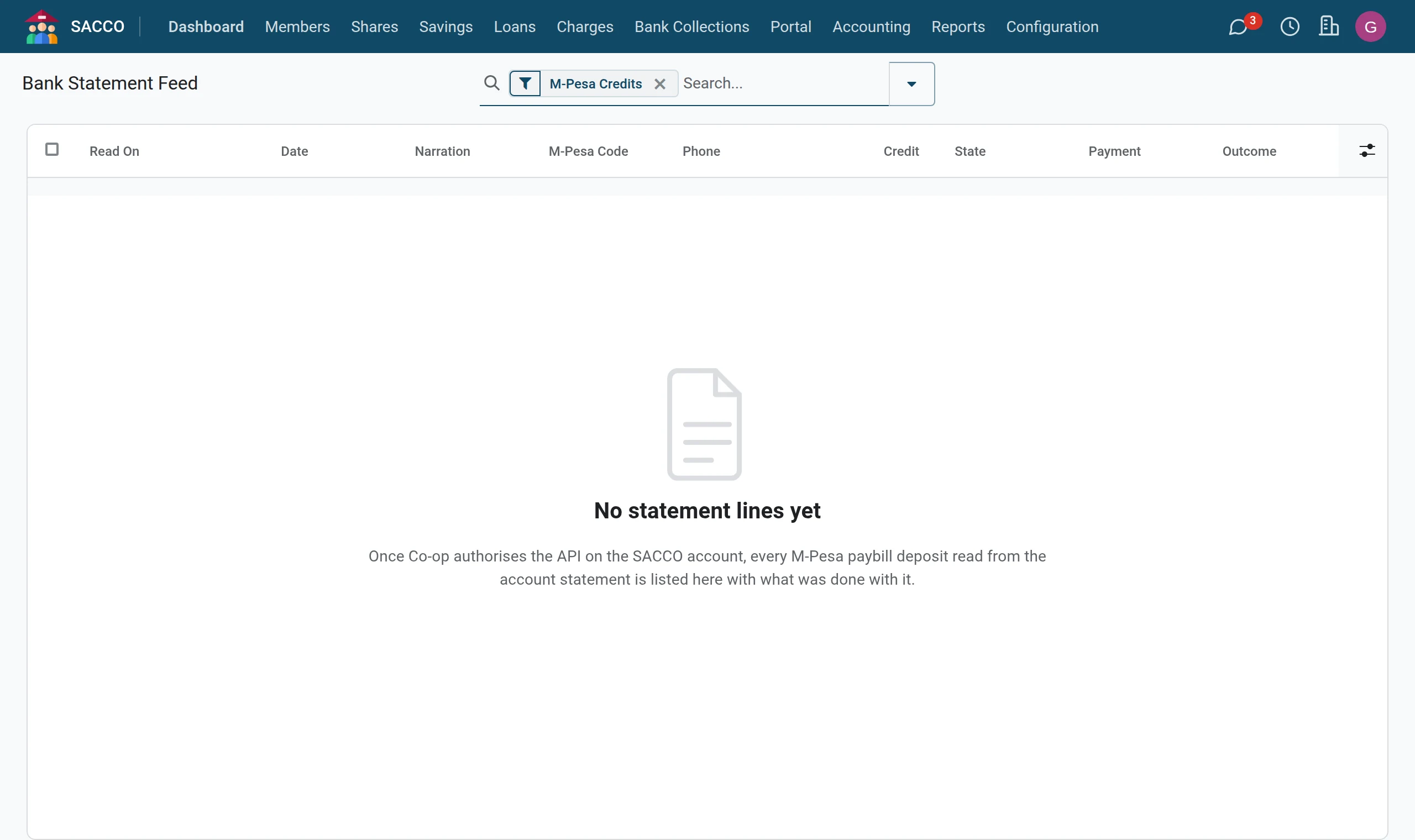Sort by the Read On column

tap(114, 151)
